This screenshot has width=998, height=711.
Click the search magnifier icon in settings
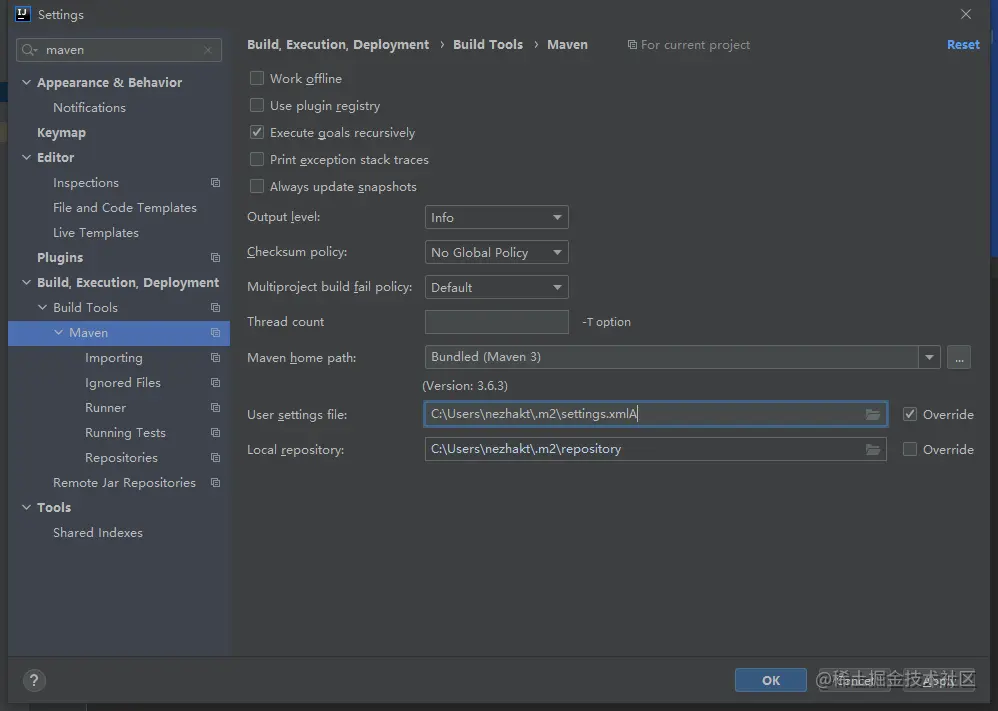pos(30,50)
